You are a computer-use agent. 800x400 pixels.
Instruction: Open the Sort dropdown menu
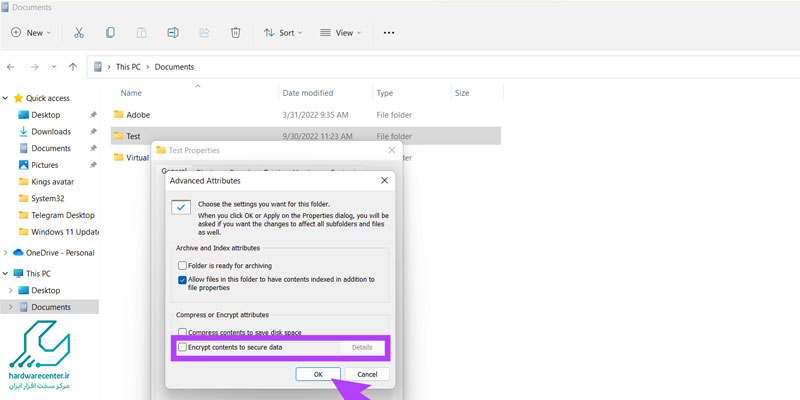coord(280,32)
